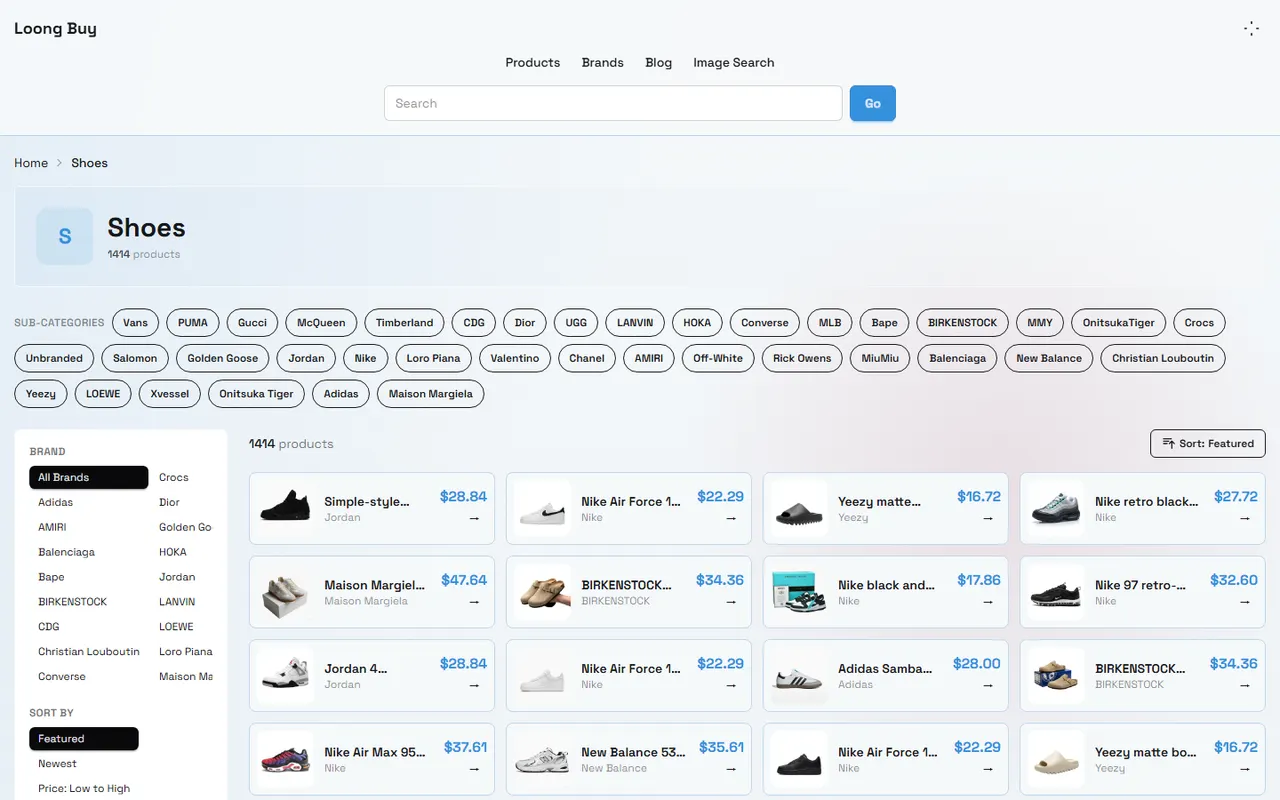
Task: Click the theme toggle sparkle icon
Action: tap(1251, 29)
